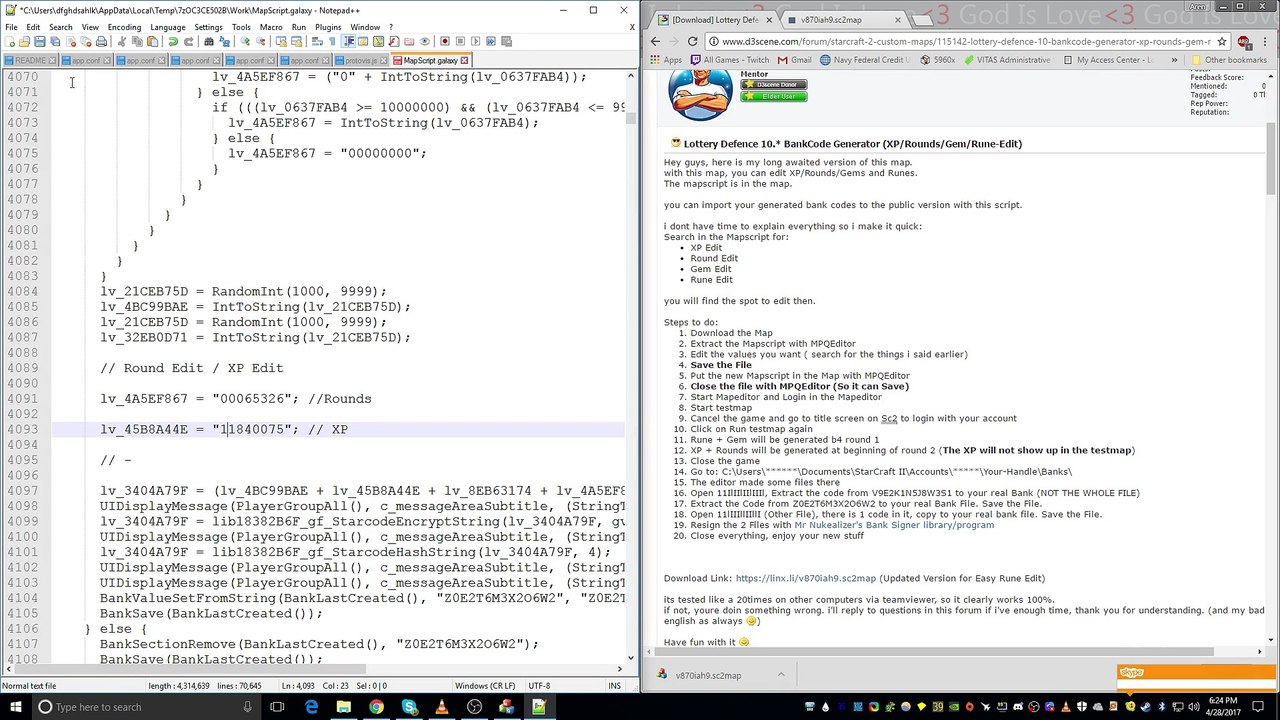Close the MapScript.galaxy tab
This screenshot has height=720, width=1280.
click(x=464, y=60)
